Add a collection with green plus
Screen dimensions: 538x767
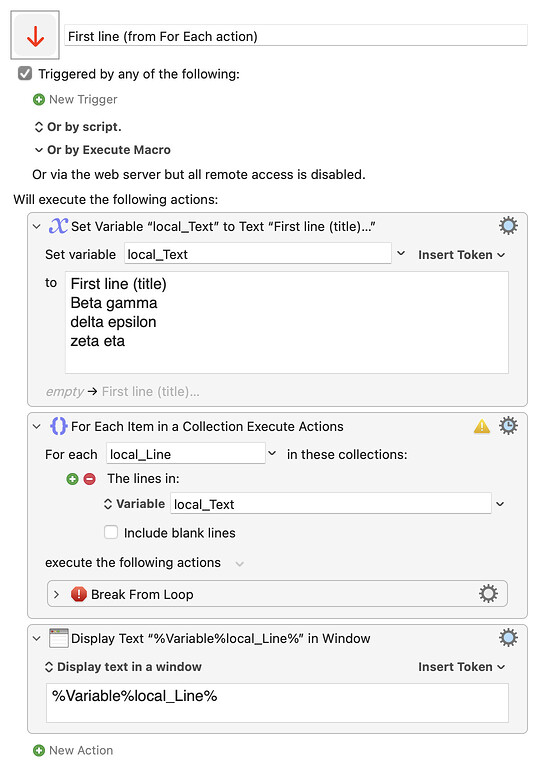point(72,479)
